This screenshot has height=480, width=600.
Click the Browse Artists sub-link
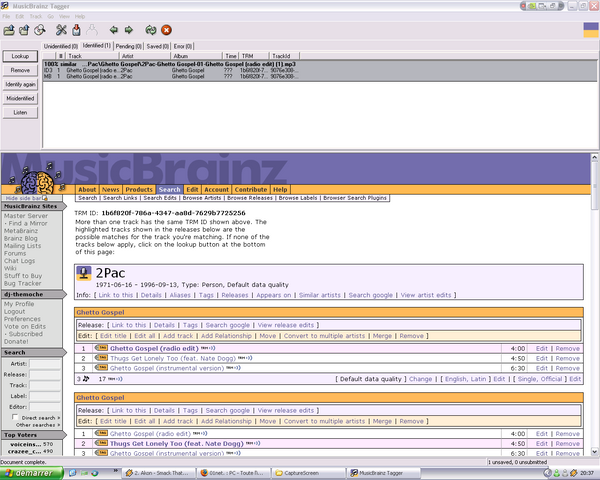click(x=202, y=198)
